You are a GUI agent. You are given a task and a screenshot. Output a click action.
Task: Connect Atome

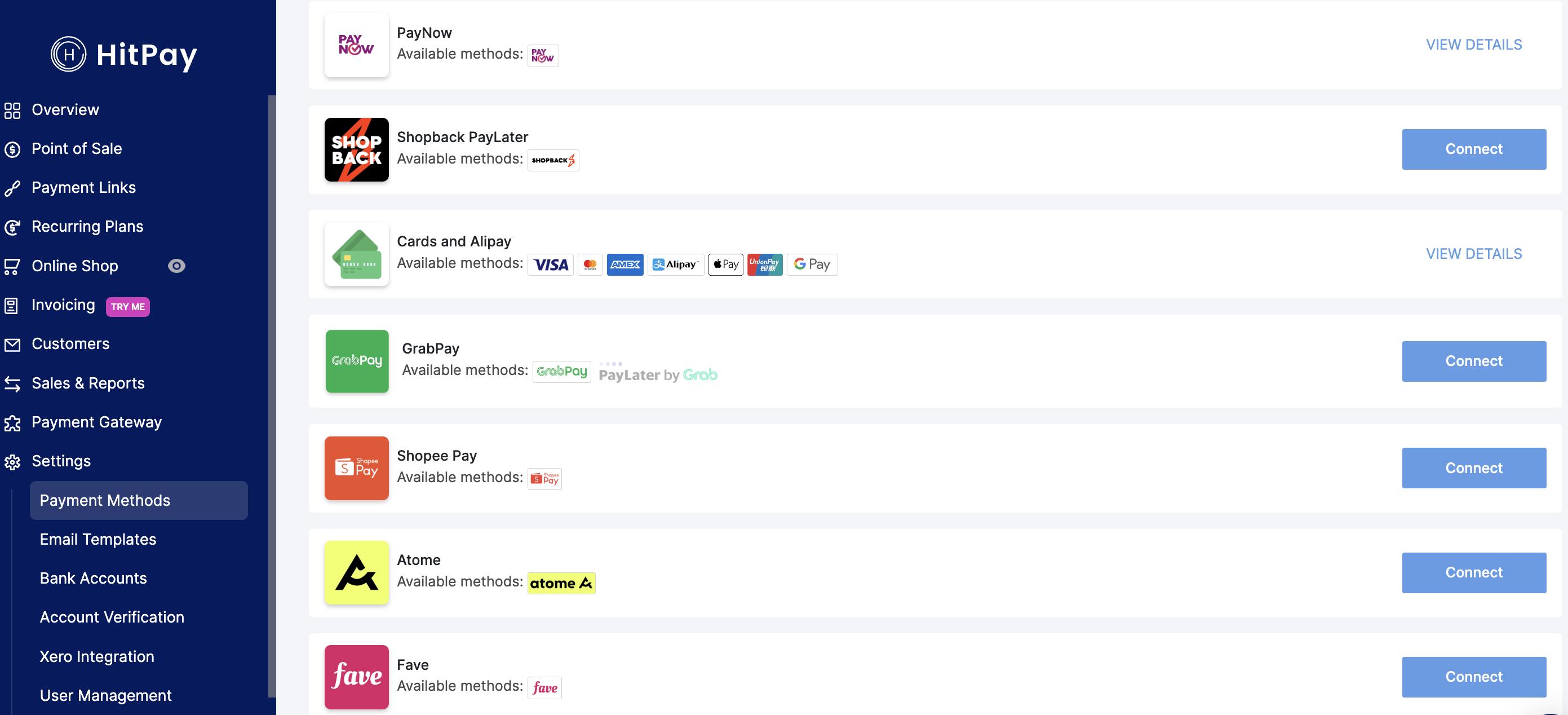point(1474,572)
